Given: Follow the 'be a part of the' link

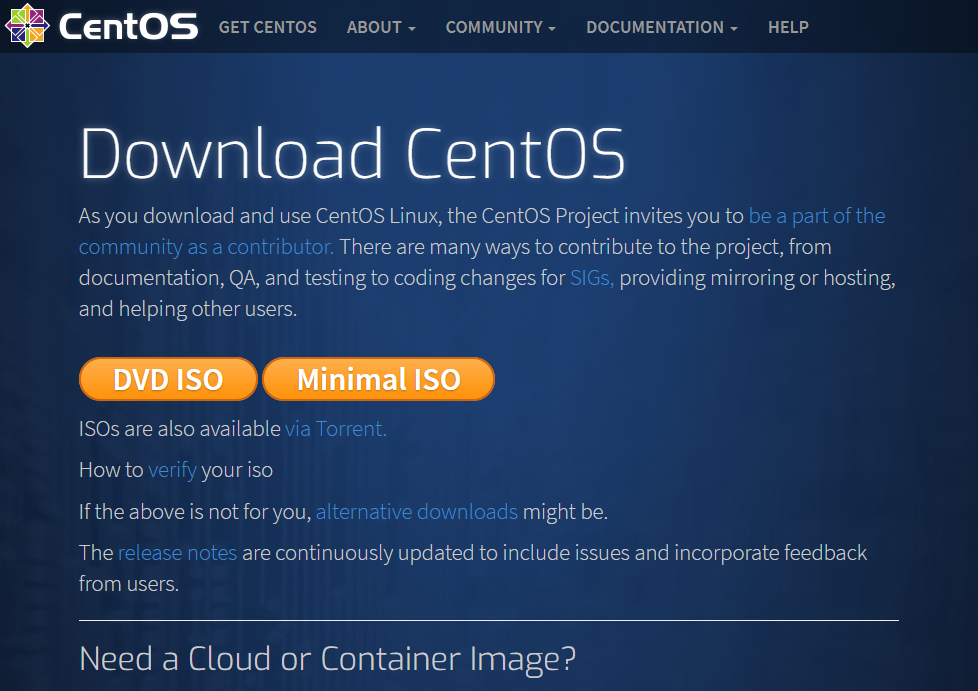Looking at the screenshot, I should click(816, 216).
